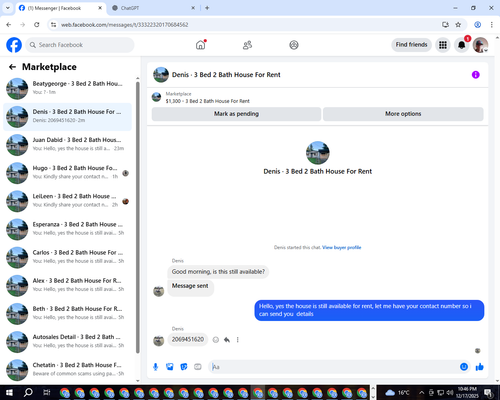Go back in browser history

[9, 25]
